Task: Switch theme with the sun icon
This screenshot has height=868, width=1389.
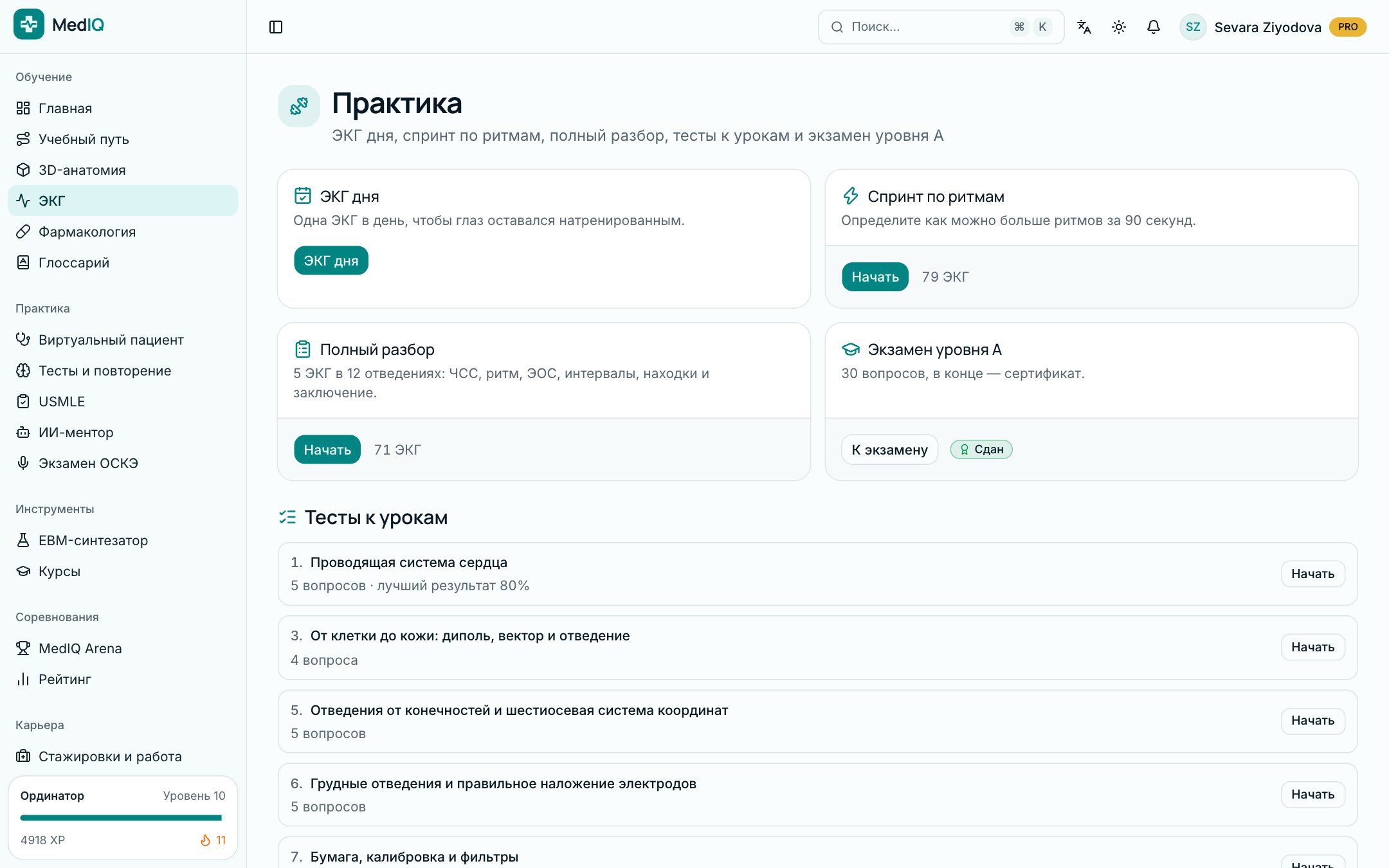Action: coord(1119,27)
